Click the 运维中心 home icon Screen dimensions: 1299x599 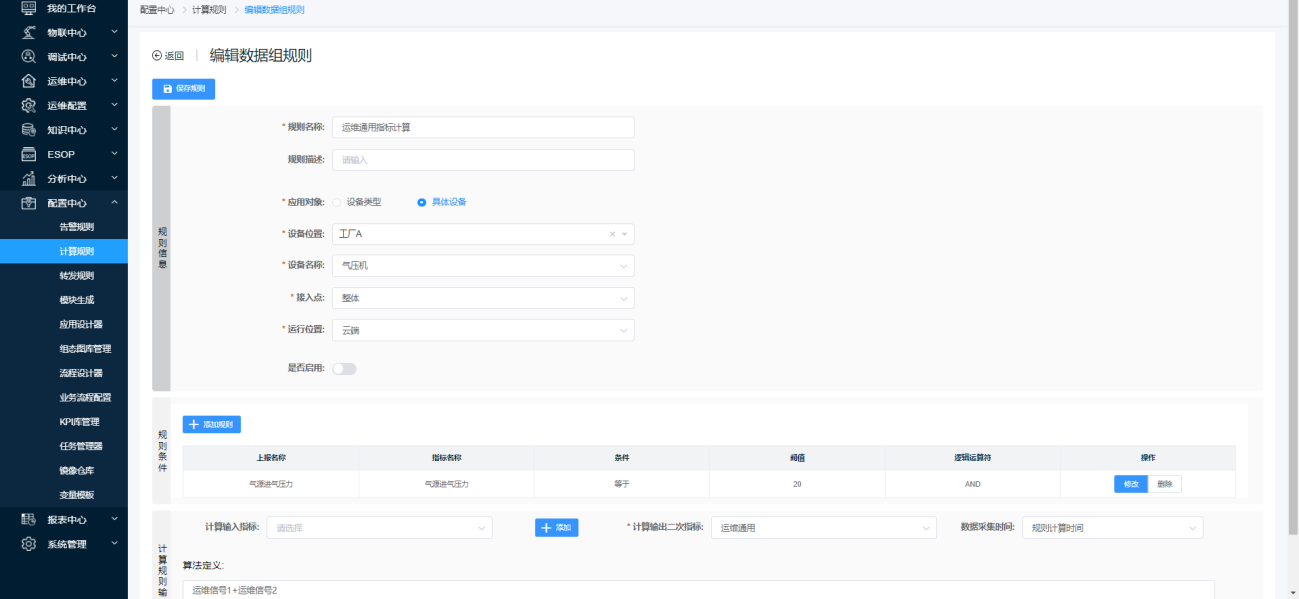point(29,81)
